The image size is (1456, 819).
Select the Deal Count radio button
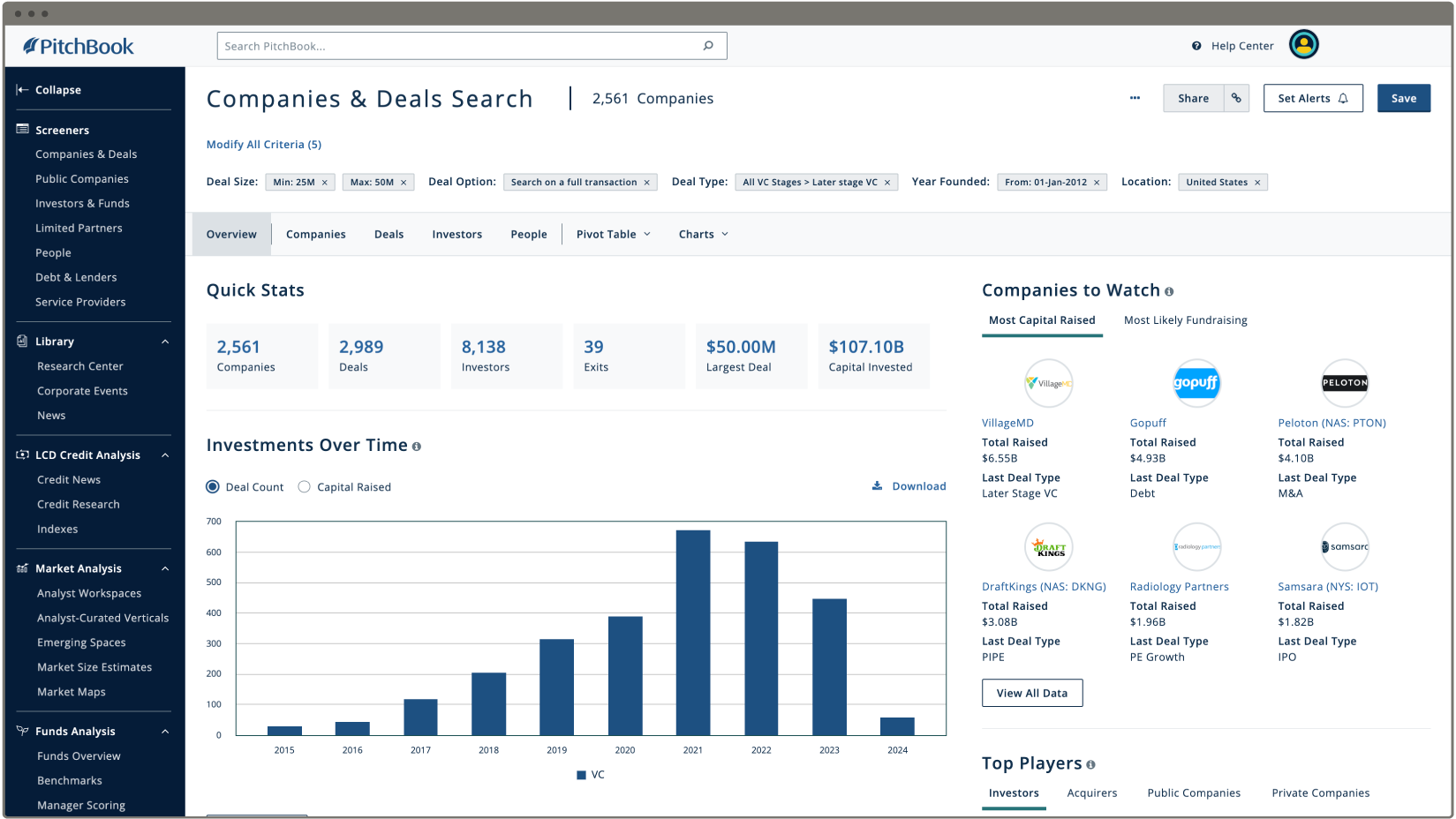[x=213, y=486]
